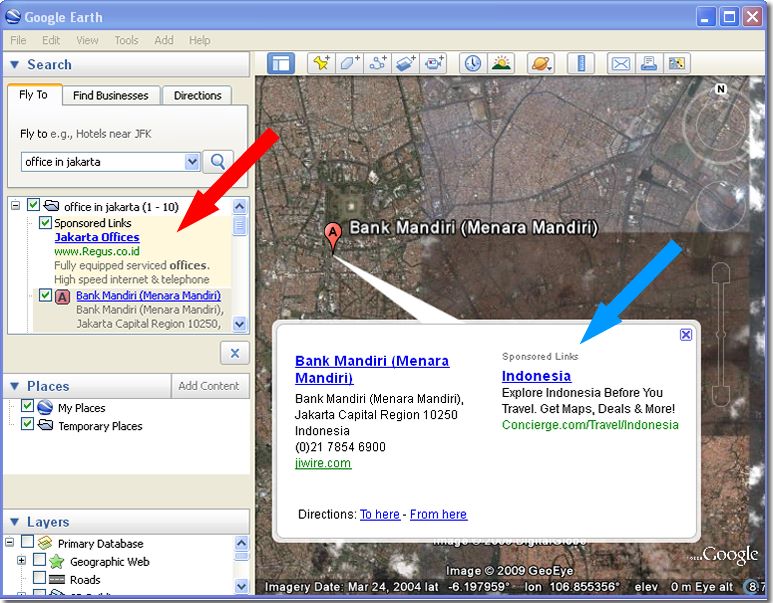Viewport: 773px width, 603px height.
Task: Click the My Places globe icon
Action: point(45,407)
